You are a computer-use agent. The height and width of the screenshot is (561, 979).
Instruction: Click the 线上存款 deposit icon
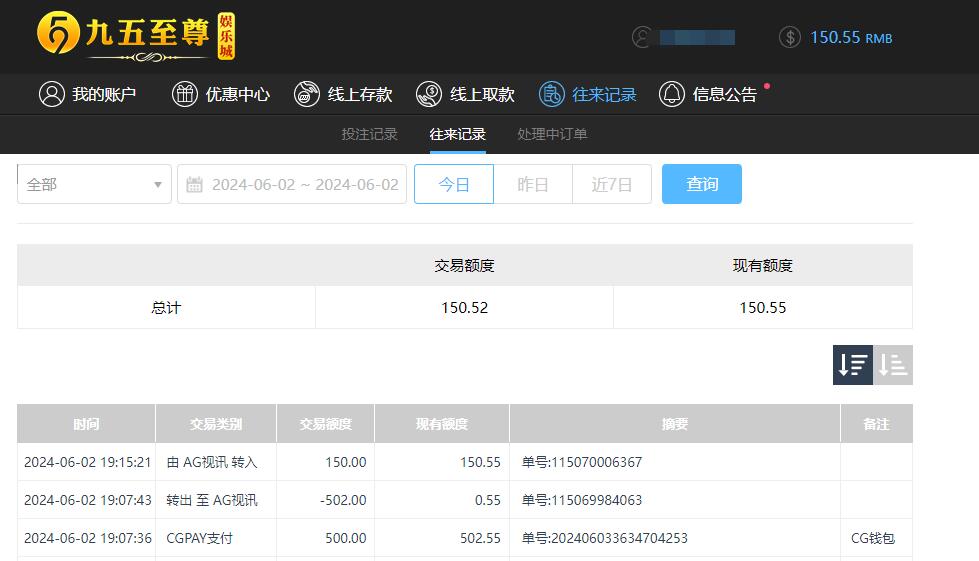pos(307,94)
